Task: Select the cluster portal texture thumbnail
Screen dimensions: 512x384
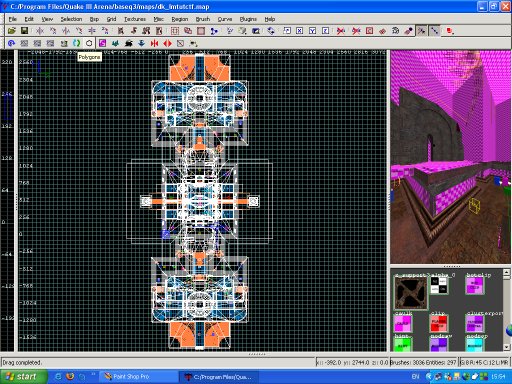Action: click(474, 324)
